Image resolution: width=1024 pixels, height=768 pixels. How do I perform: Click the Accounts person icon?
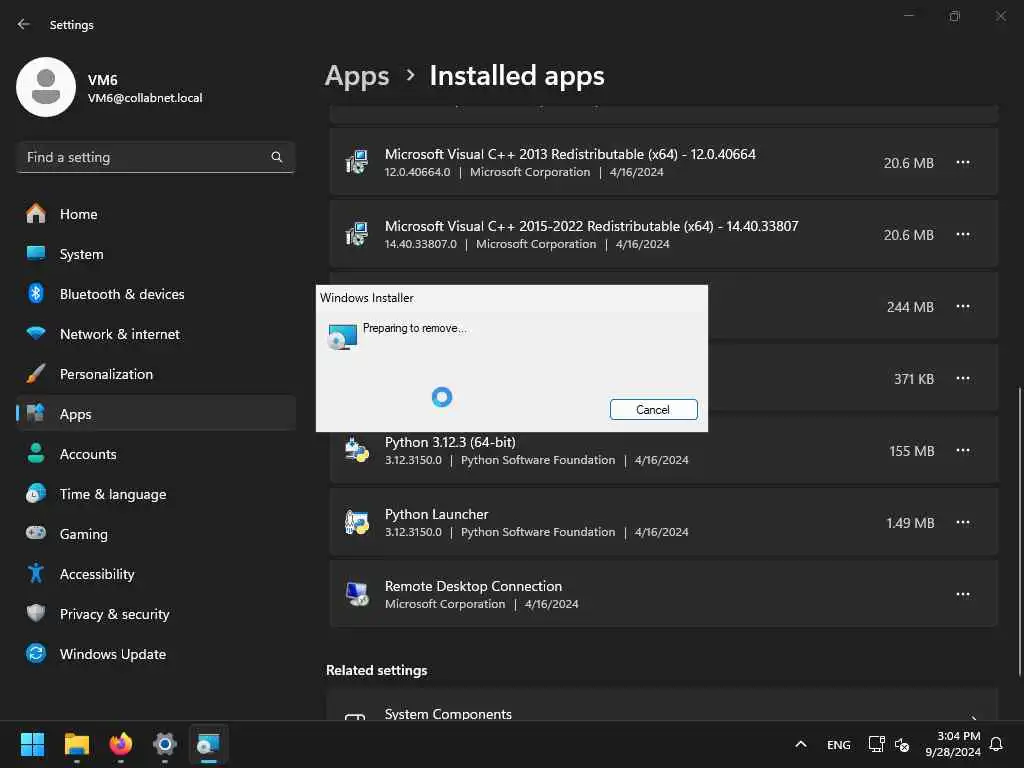[x=36, y=453]
